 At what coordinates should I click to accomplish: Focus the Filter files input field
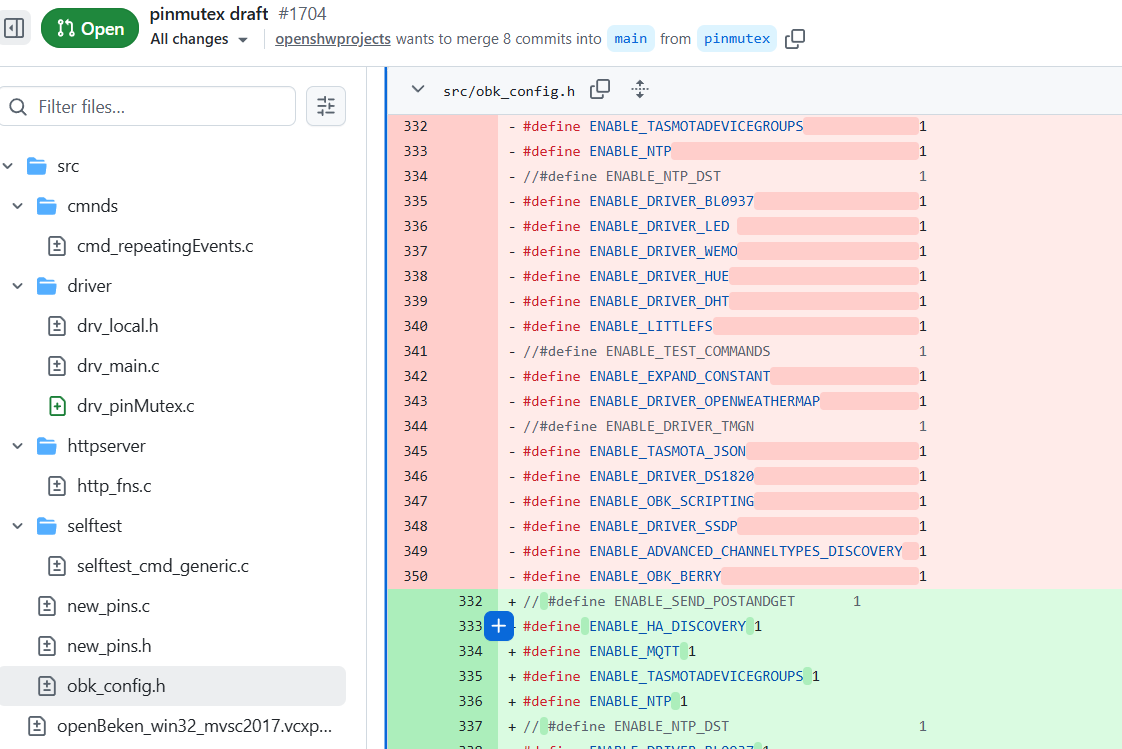(148, 106)
